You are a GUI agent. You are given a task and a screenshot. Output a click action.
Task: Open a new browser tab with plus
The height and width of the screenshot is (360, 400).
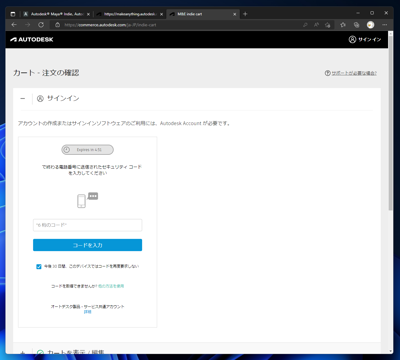[x=245, y=14]
